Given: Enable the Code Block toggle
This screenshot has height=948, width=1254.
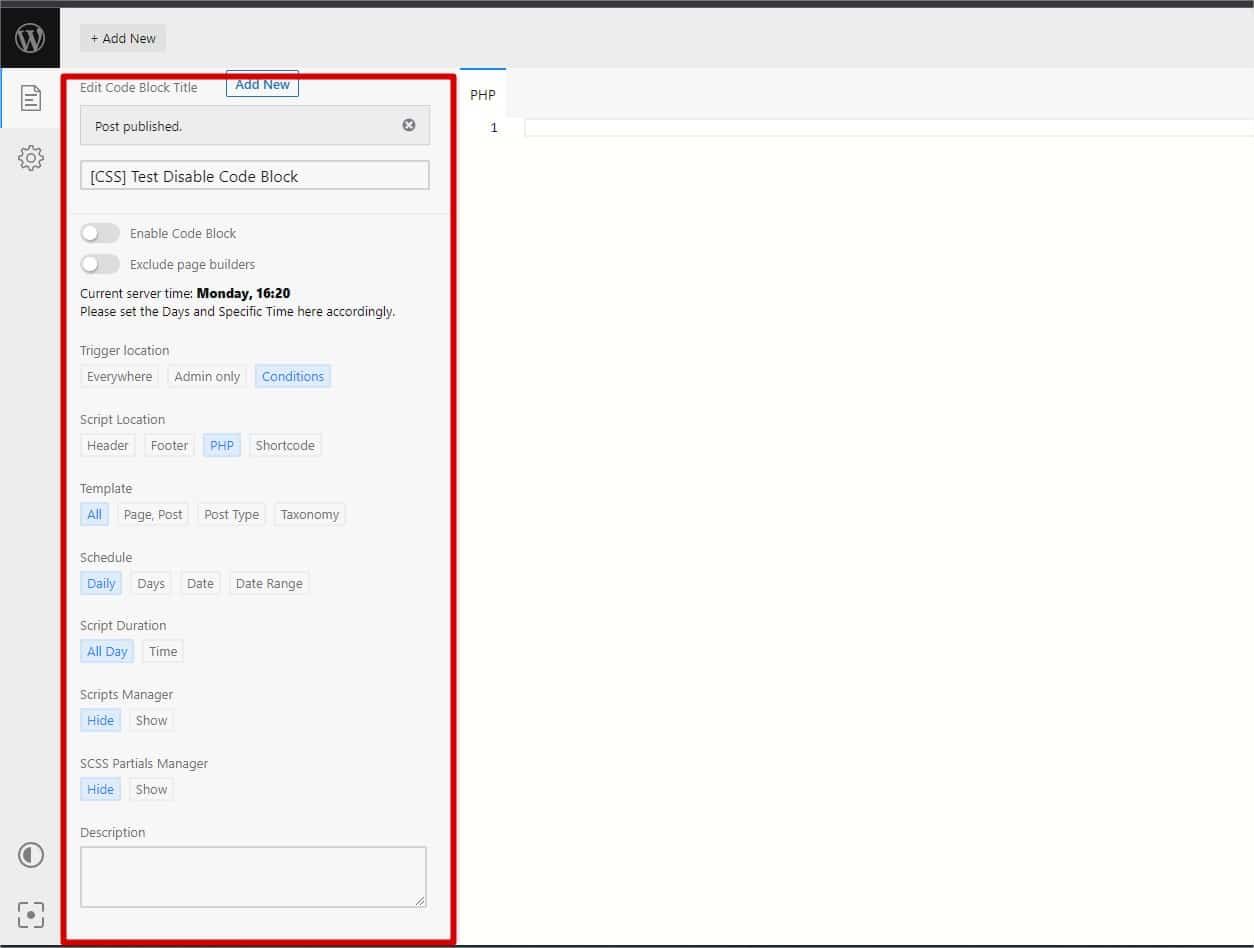Looking at the screenshot, I should coord(100,233).
